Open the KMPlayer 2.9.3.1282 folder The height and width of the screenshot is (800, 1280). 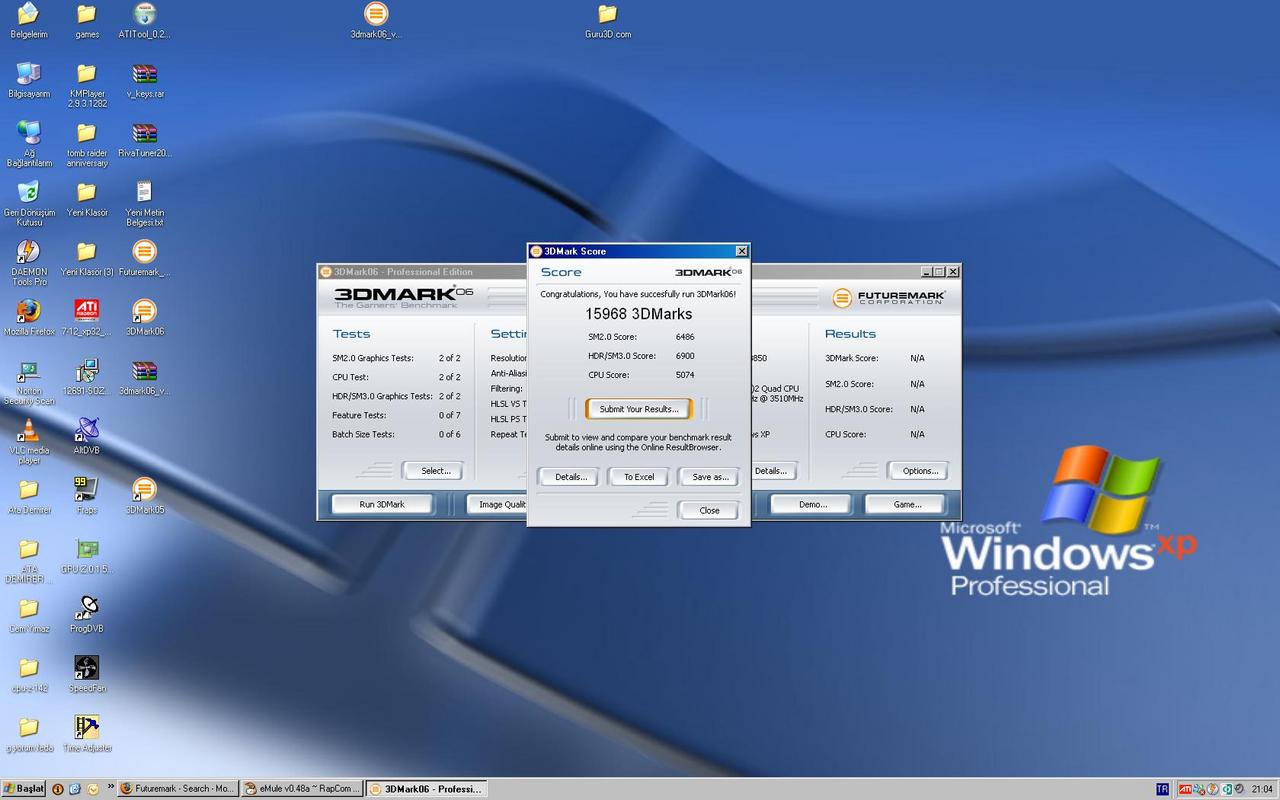[x=87, y=84]
